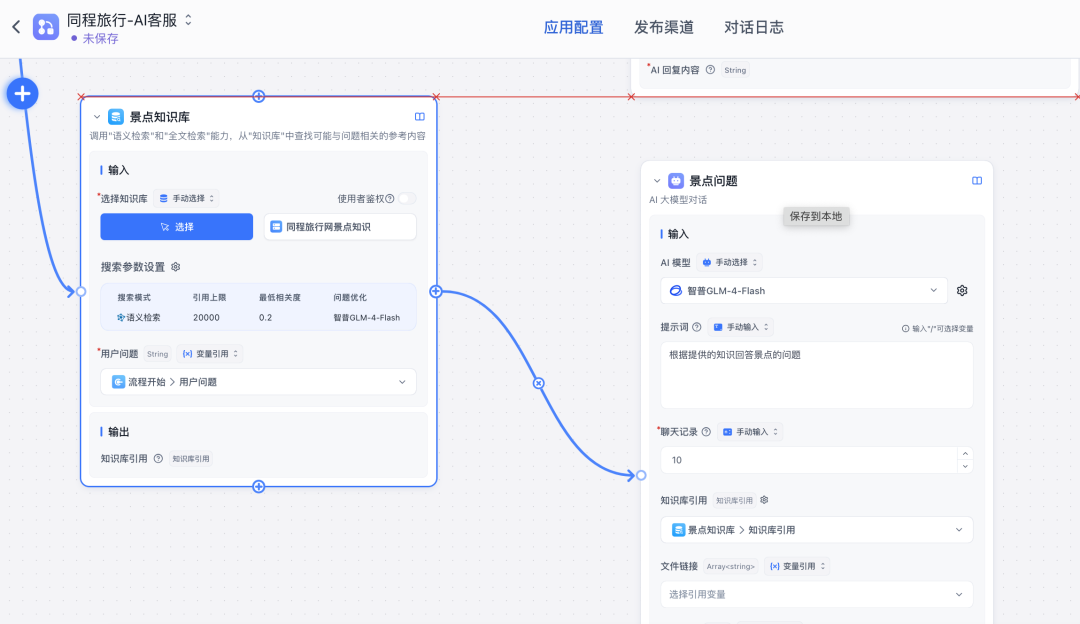Click the 保存到本地 tooltip button
Image resolution: width=1080 pixels, height=624 pixels.
pyautogui.click(x=816, y=216)
